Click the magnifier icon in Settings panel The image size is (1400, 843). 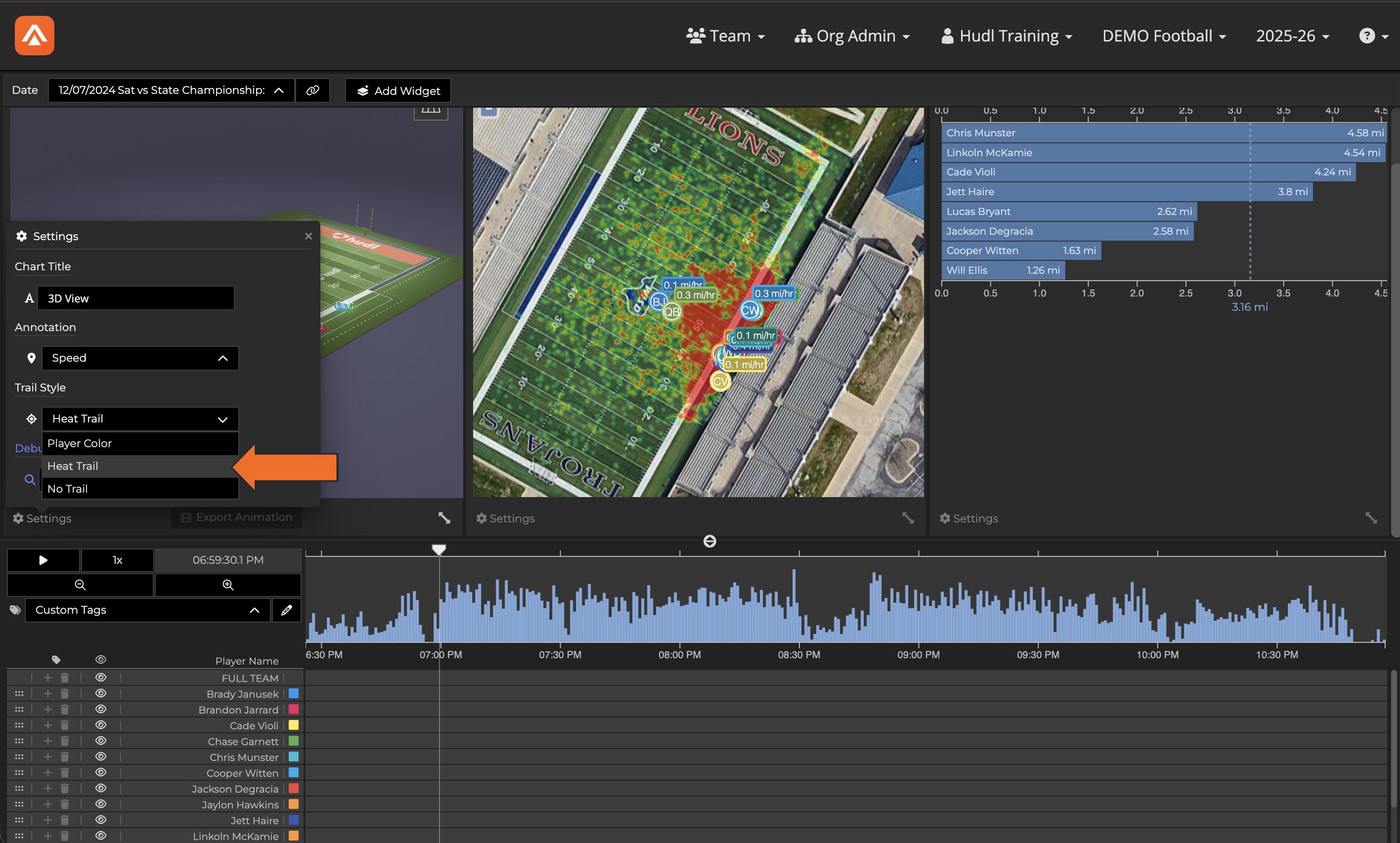click(x=30, y=479)
